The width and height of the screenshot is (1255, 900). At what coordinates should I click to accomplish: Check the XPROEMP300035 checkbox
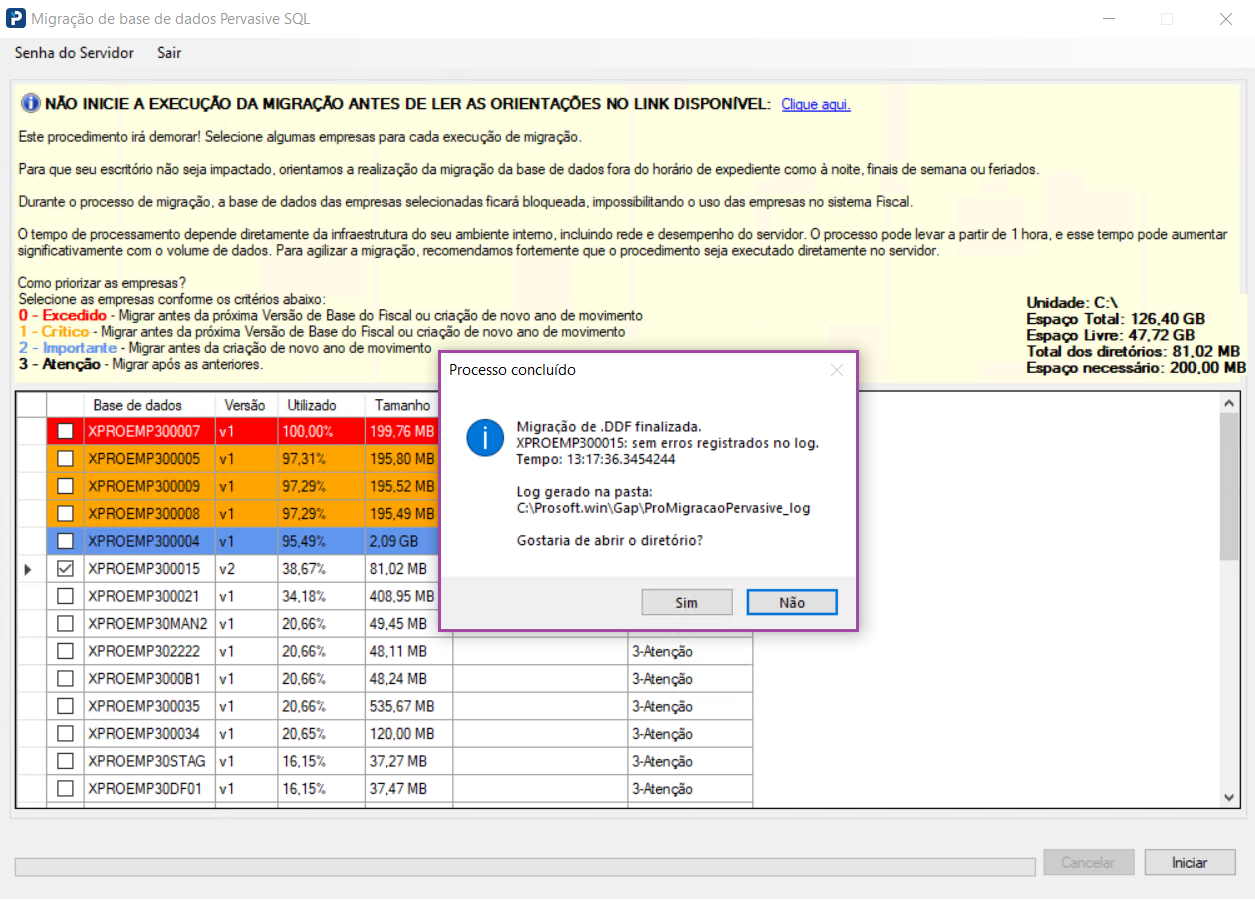click(x=65, y=706)
